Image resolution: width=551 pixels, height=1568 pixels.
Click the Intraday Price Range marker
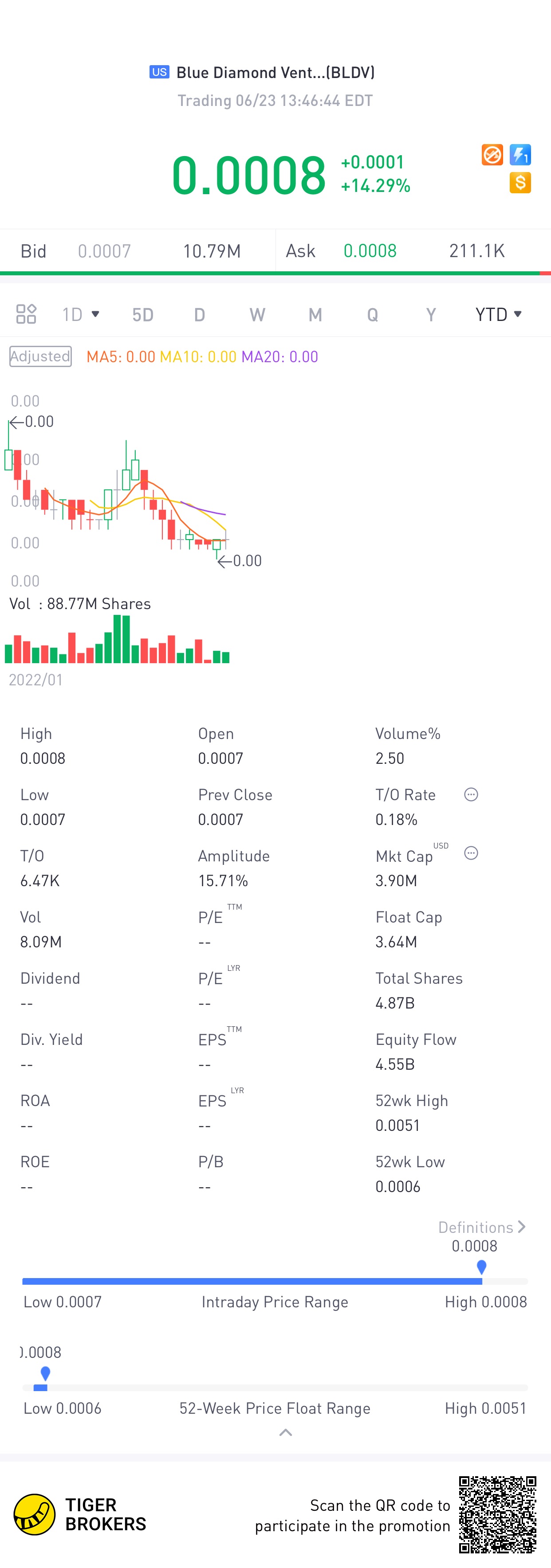click(482, 1267)
